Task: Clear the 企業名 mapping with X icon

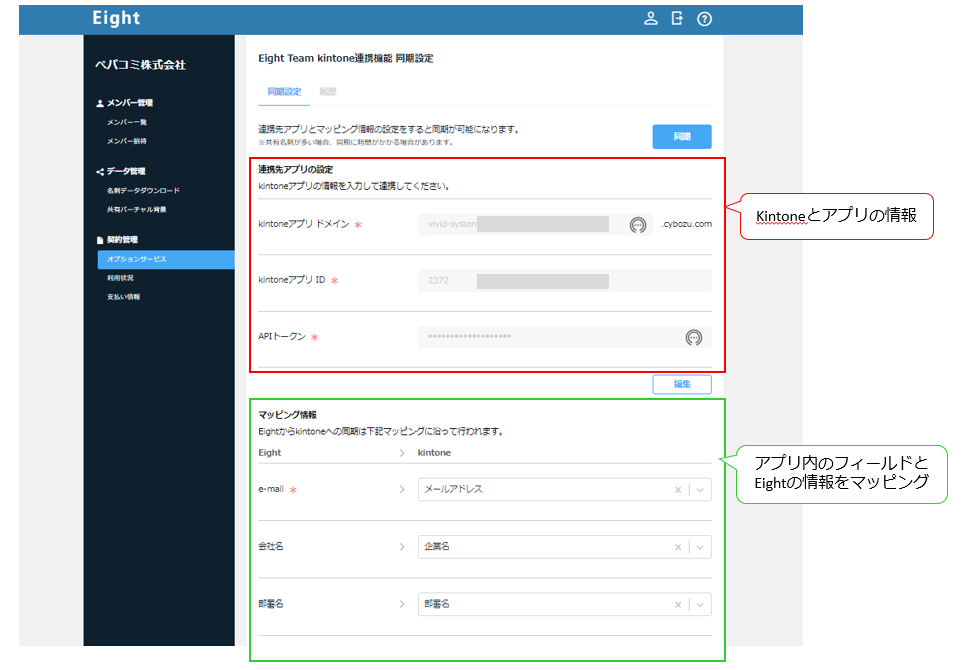Action: 678,548
